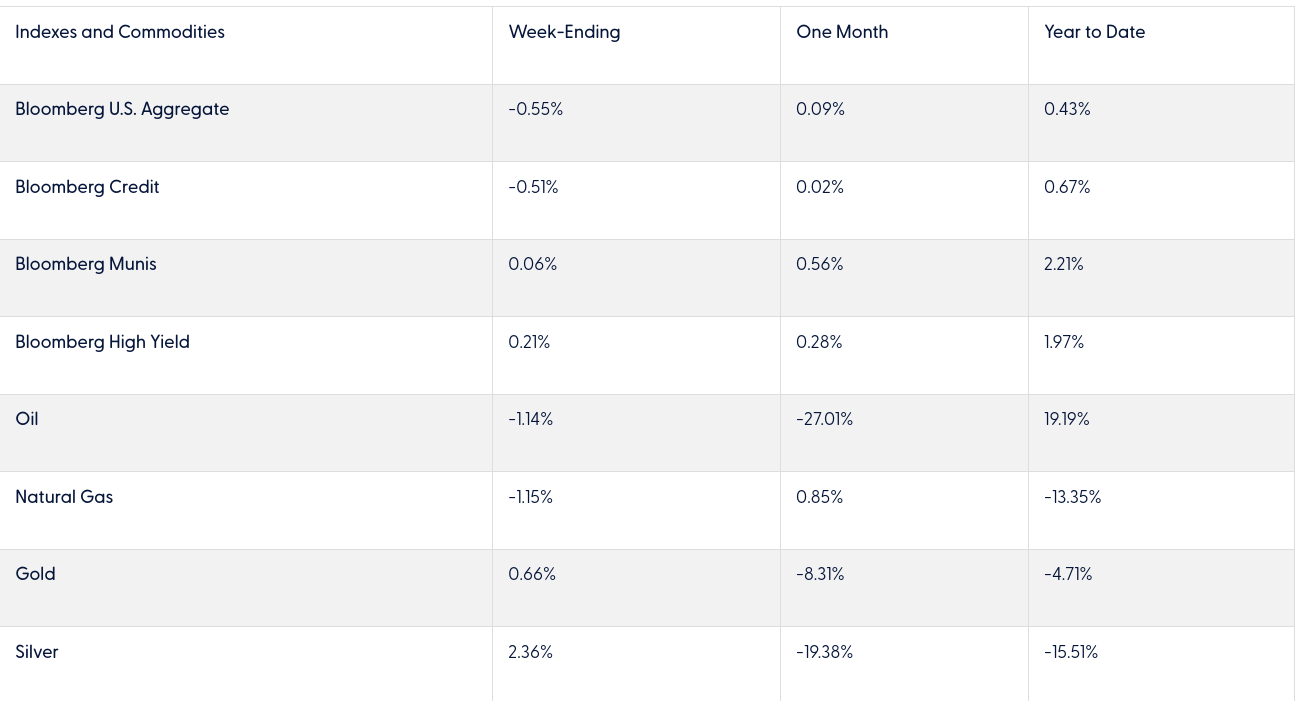The height and width of the screenshot is (701, 1297).
Task: Select the Bloomberg Credit row label
Action: click(x=87, y=187)
